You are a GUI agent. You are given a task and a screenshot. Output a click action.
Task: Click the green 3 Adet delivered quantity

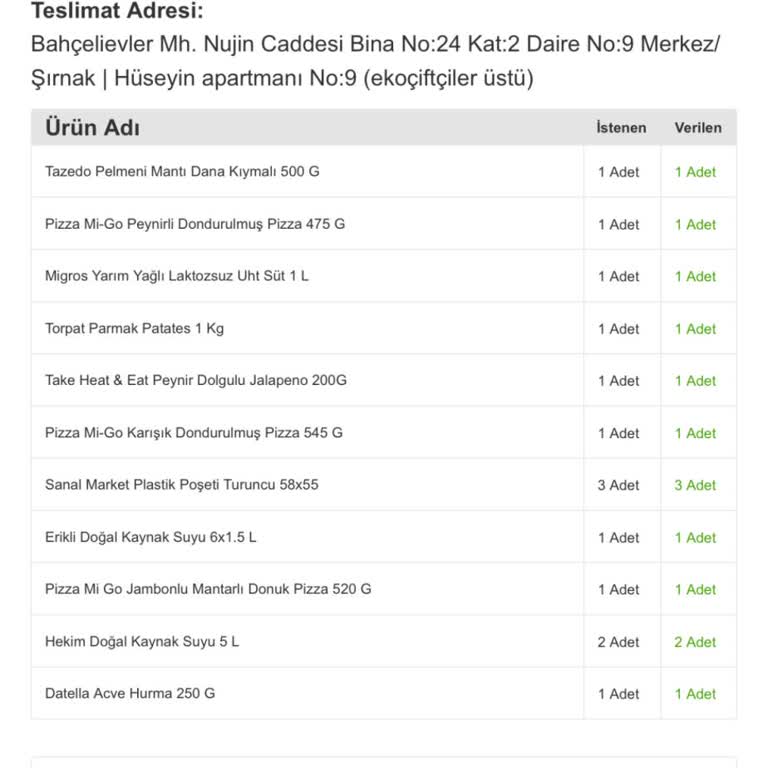click(695, 485)
